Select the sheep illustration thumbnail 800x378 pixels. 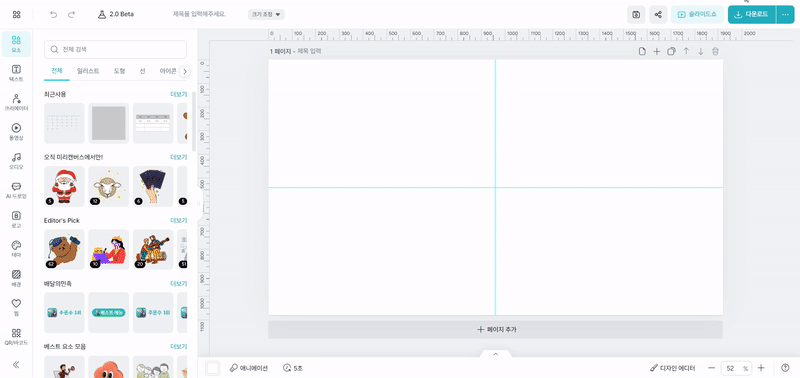(109, 186)
